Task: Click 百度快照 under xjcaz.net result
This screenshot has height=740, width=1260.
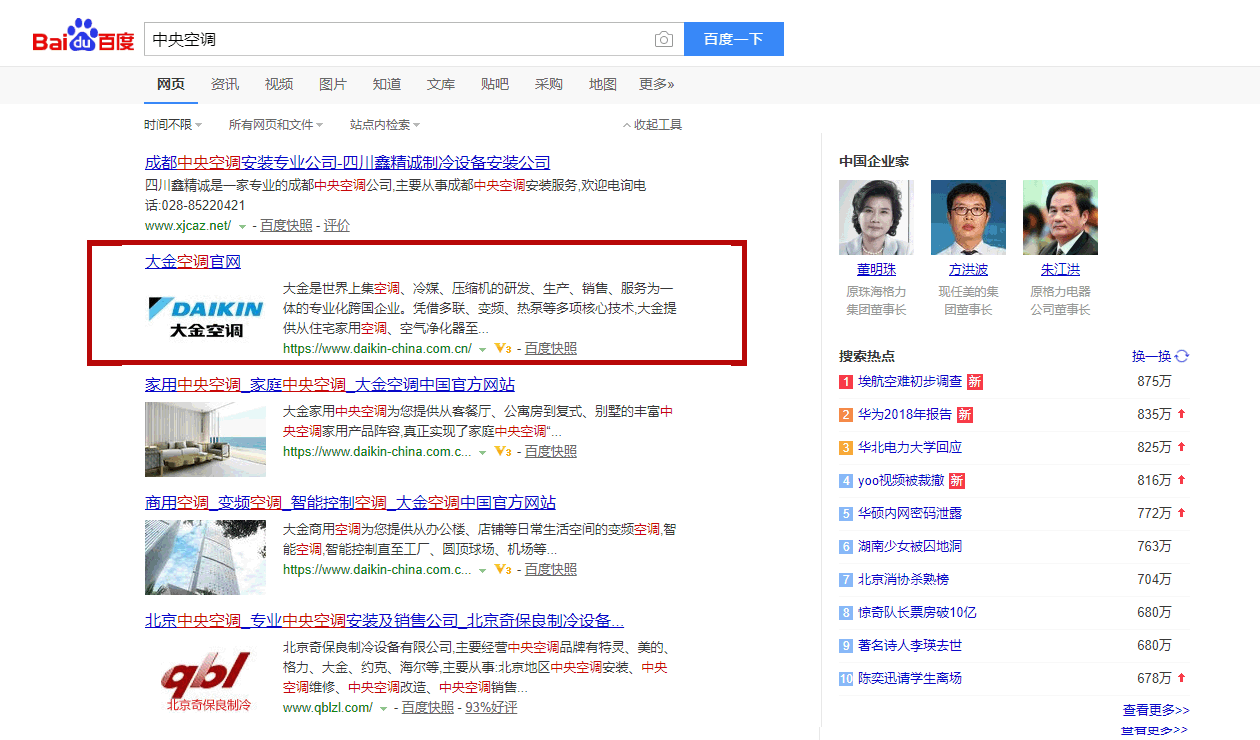Action: click(286, 226)
